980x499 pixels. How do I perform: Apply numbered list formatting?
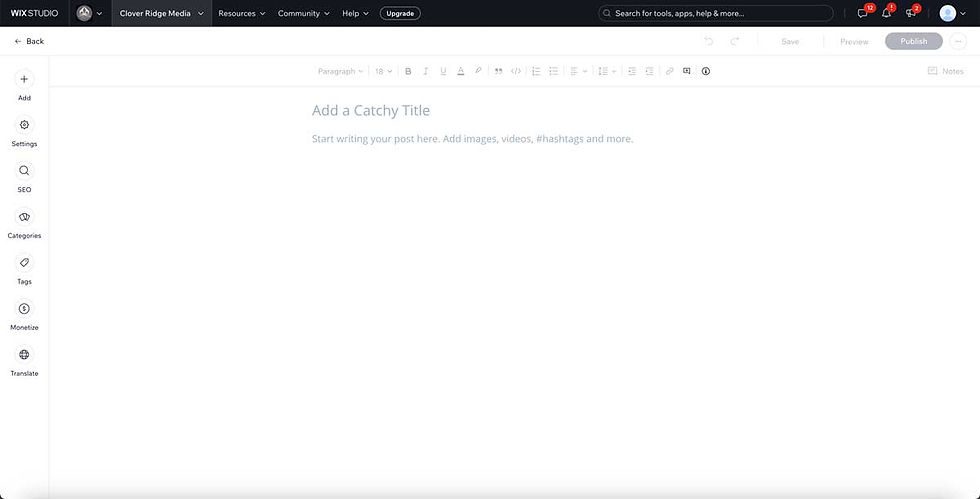pos(536,71)
